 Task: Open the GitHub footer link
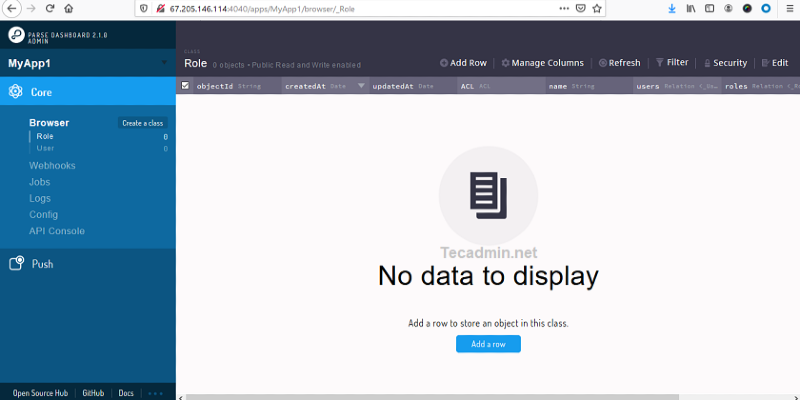click(93, 393)
